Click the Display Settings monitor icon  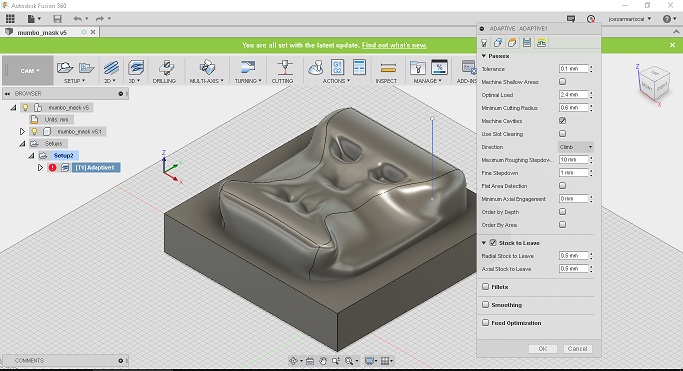(x=369, y=361)
